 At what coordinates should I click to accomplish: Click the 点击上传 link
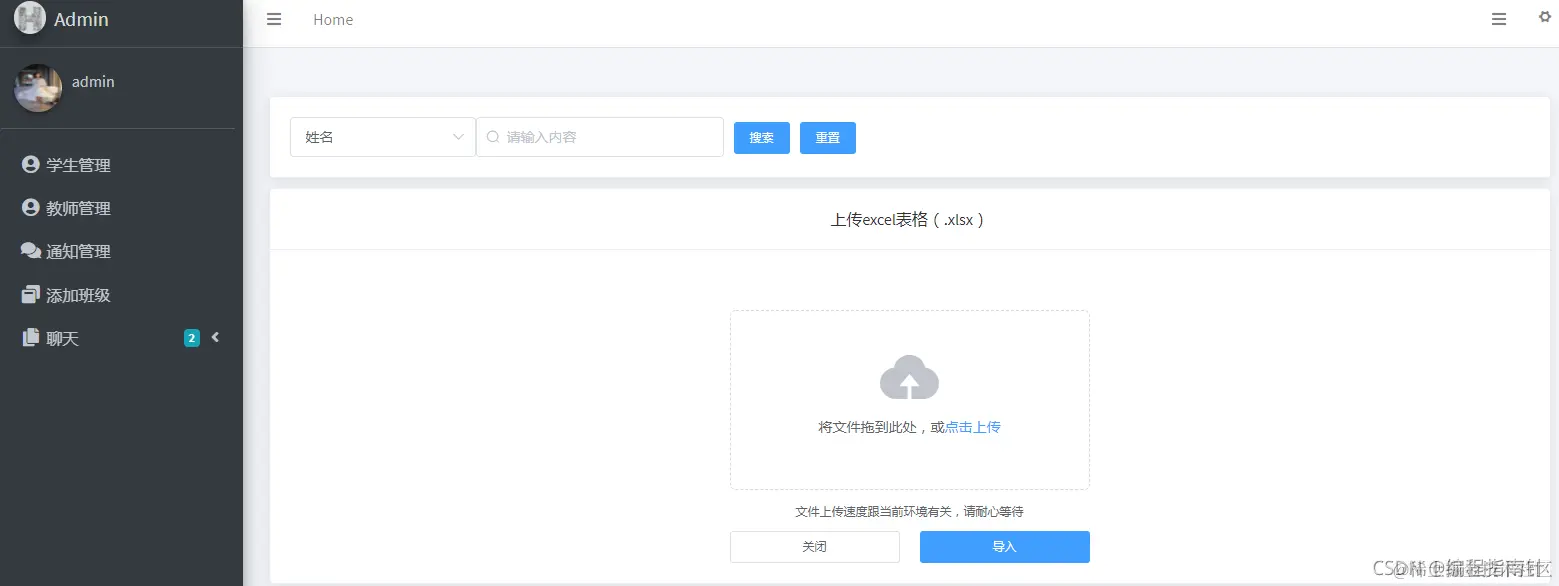point(973,427)
